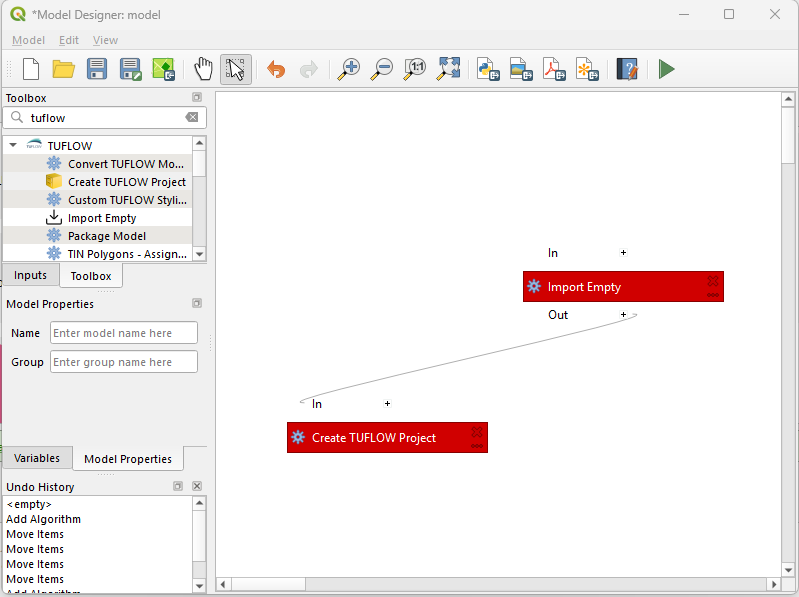This screenshot has height=597, width=799.
Task: Select Package Model algorithm in toolbox
Action: point(107,236)
